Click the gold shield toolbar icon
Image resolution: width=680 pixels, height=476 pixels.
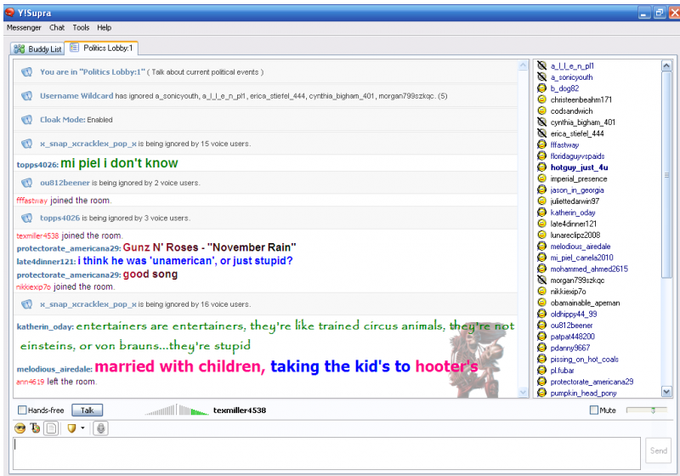point(72,429)
